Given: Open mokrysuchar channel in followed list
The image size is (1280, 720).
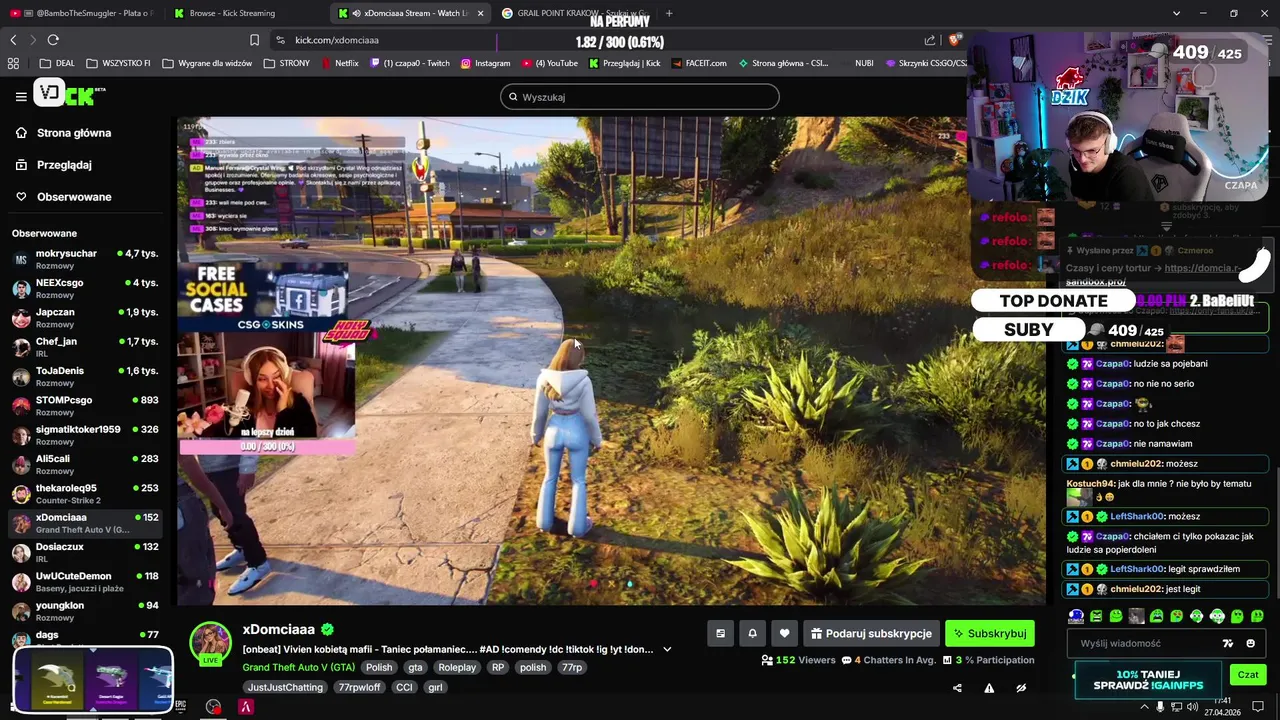Looking at the screenshot, I should (85, 259).
